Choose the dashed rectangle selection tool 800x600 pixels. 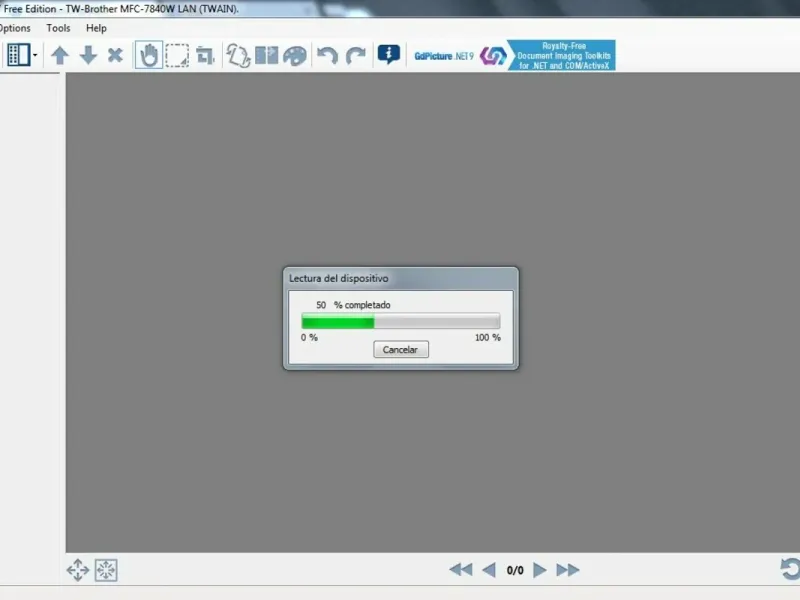[177, 55]
